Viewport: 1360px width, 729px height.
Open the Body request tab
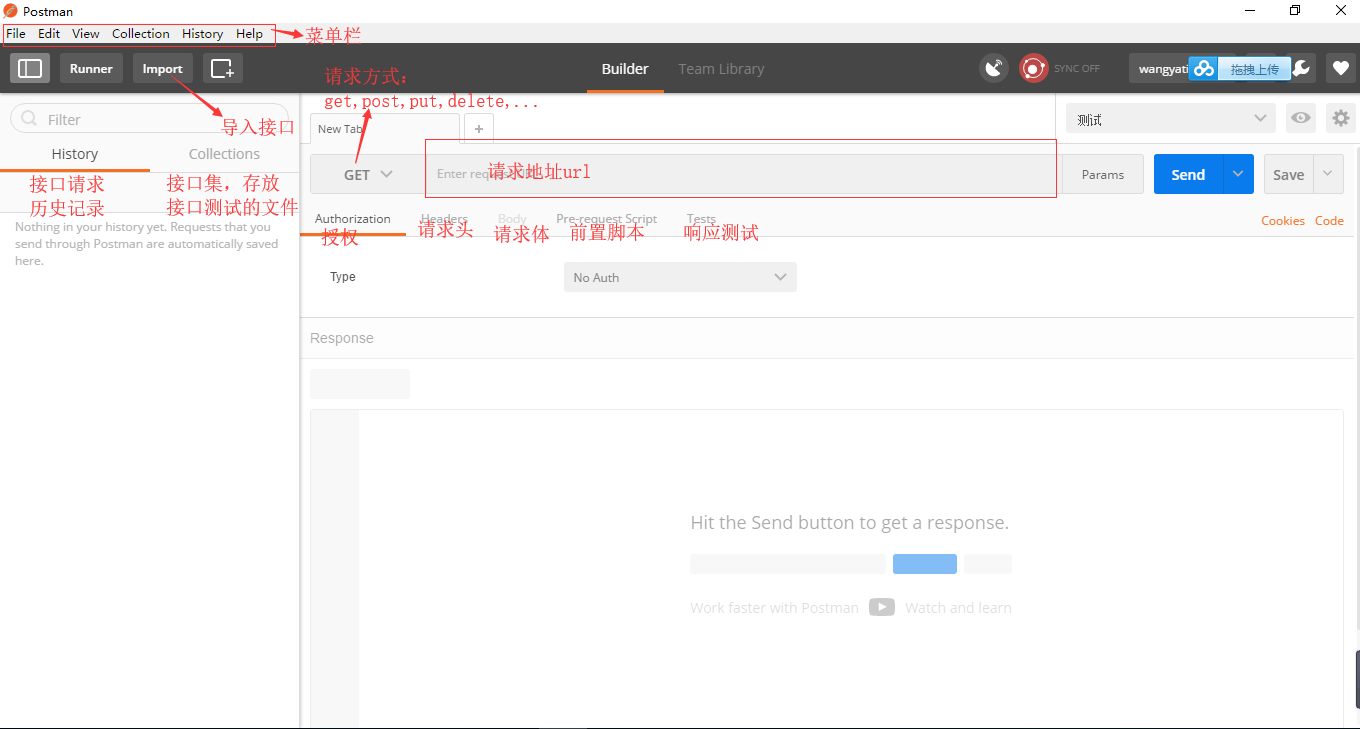(512, 218)
